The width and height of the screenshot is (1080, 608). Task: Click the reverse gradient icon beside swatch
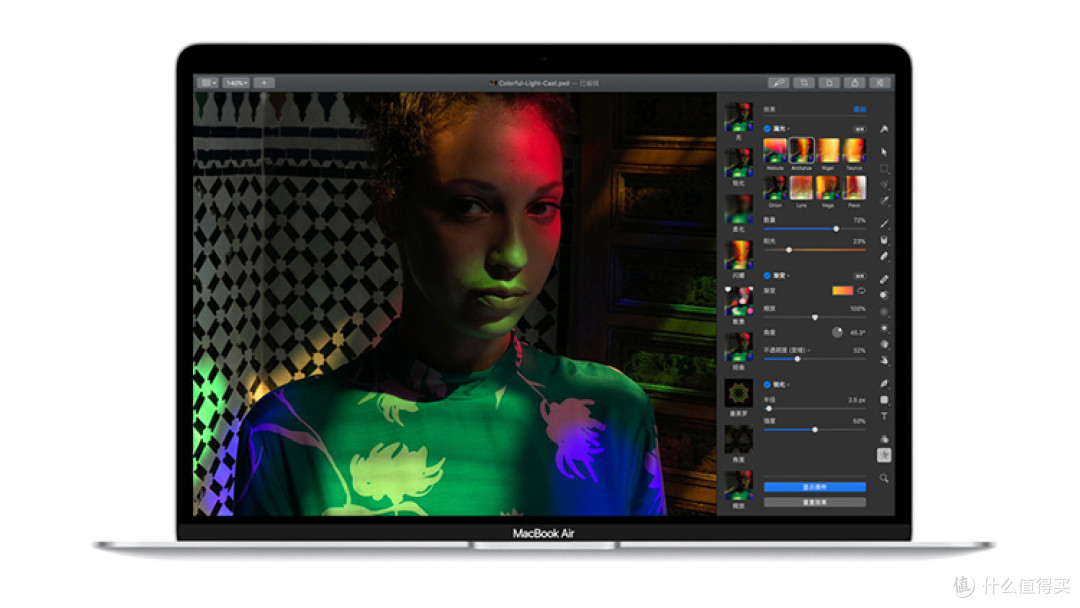point(861,291)
